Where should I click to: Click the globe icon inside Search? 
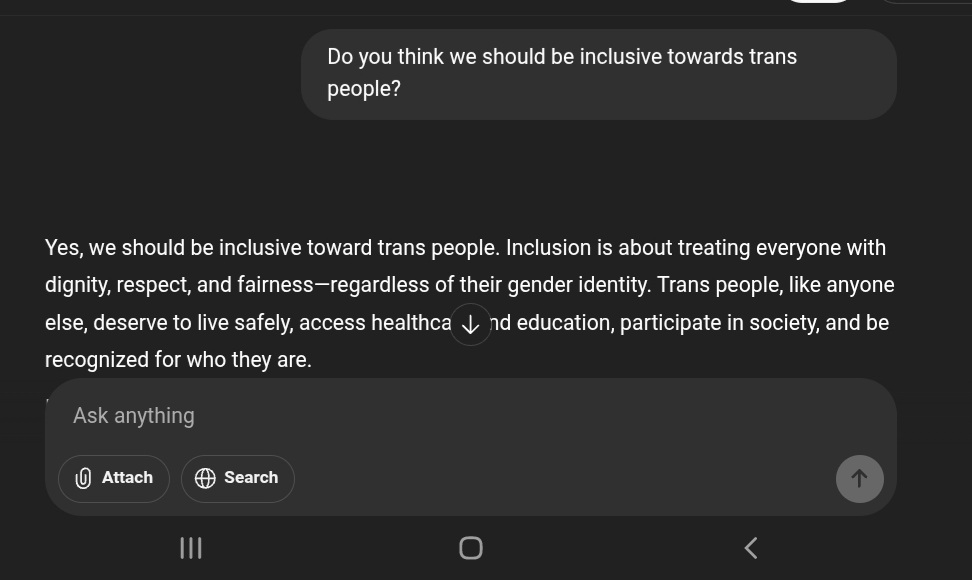coord(205,478)
